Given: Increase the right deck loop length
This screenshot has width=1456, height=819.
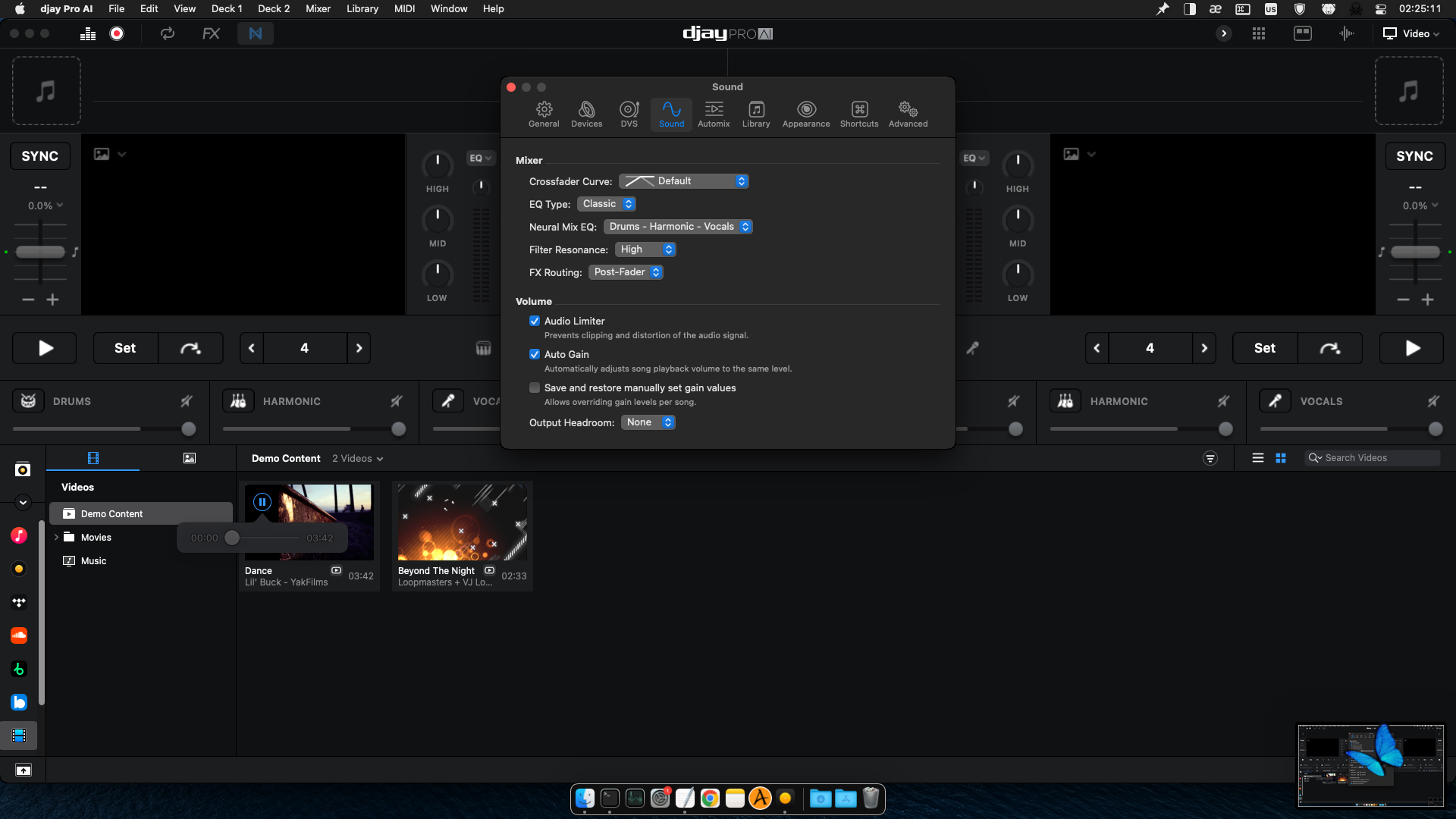Looking at the screenshot, I should (x=1204, y=348).
